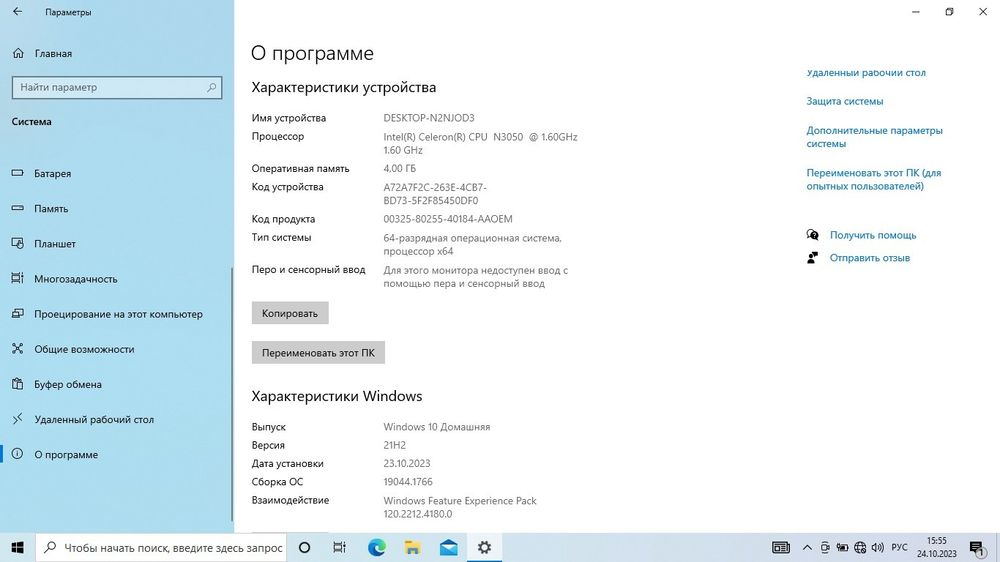Select the Батарея battery icon

(18, 173)
